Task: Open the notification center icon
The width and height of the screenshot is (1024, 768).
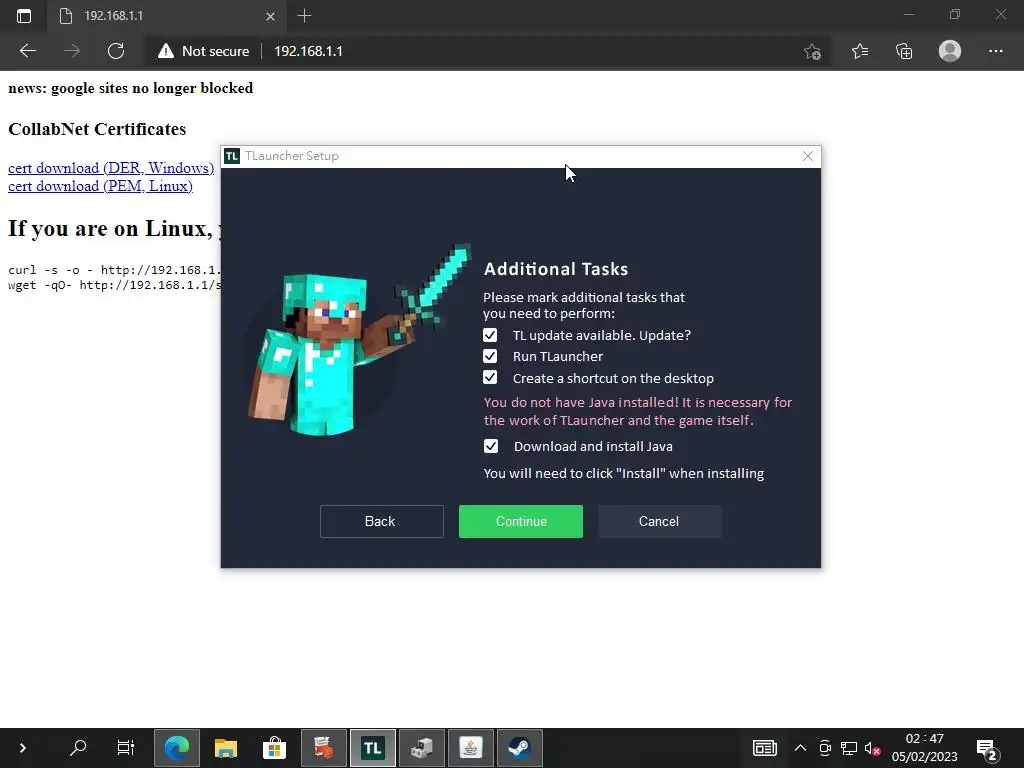Action: tap(988, 749)
